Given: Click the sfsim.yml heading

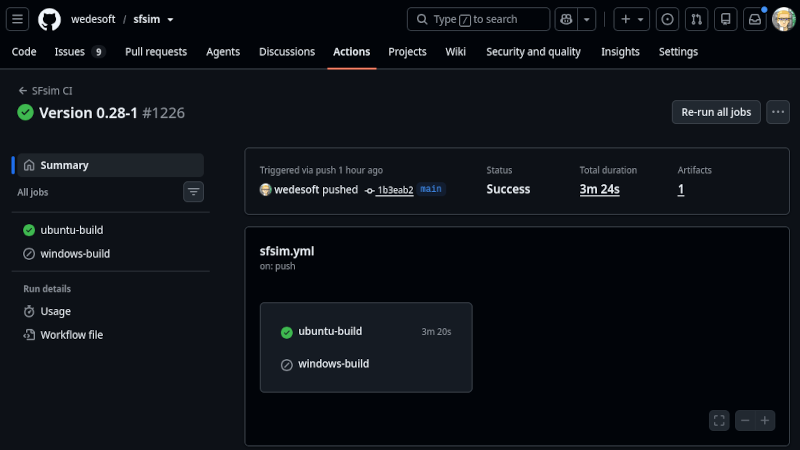Looking at the screenshot, I should point(287,251).
